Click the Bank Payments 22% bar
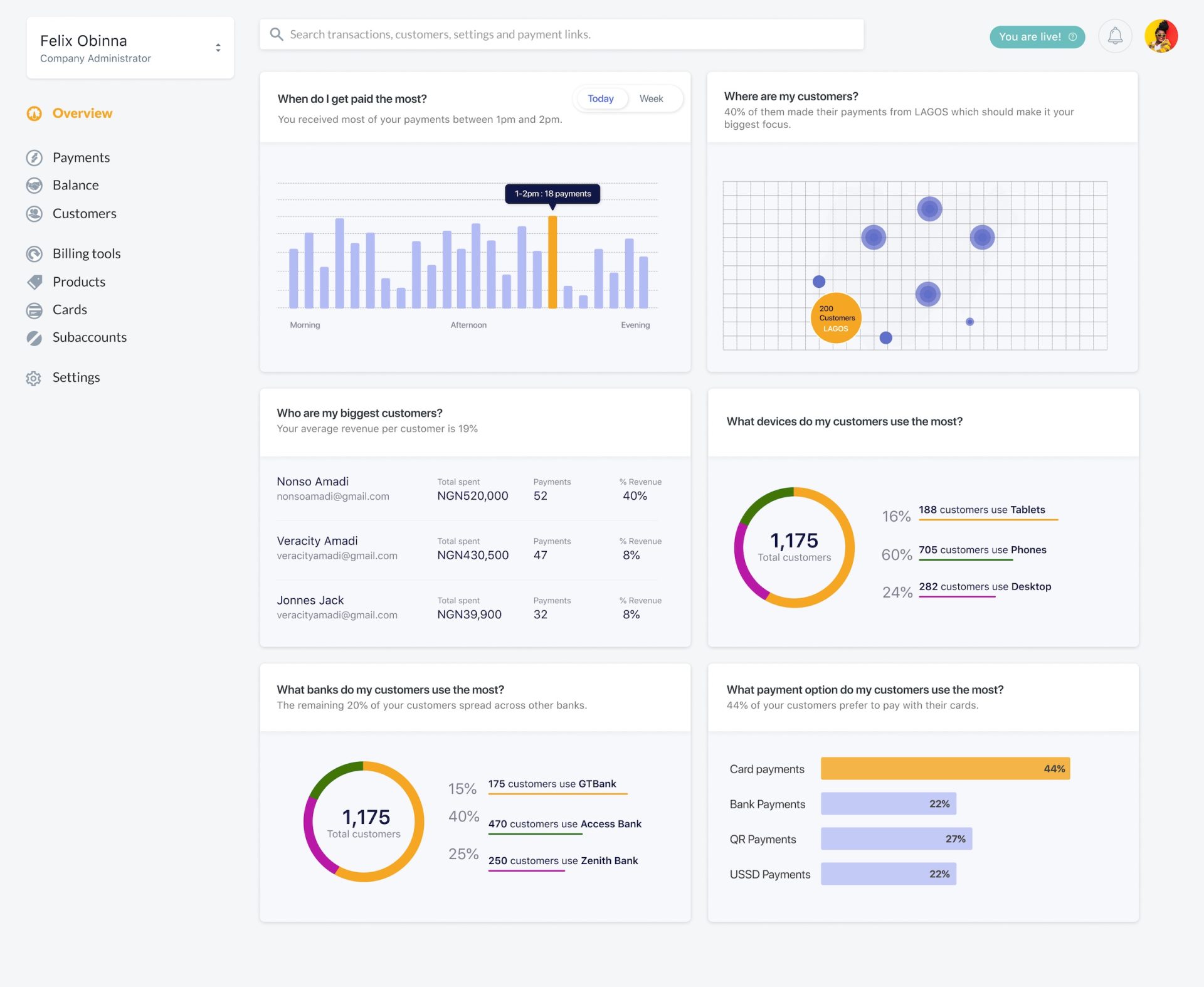This screenshot has width=1204, height=987. tap(888, 804)
